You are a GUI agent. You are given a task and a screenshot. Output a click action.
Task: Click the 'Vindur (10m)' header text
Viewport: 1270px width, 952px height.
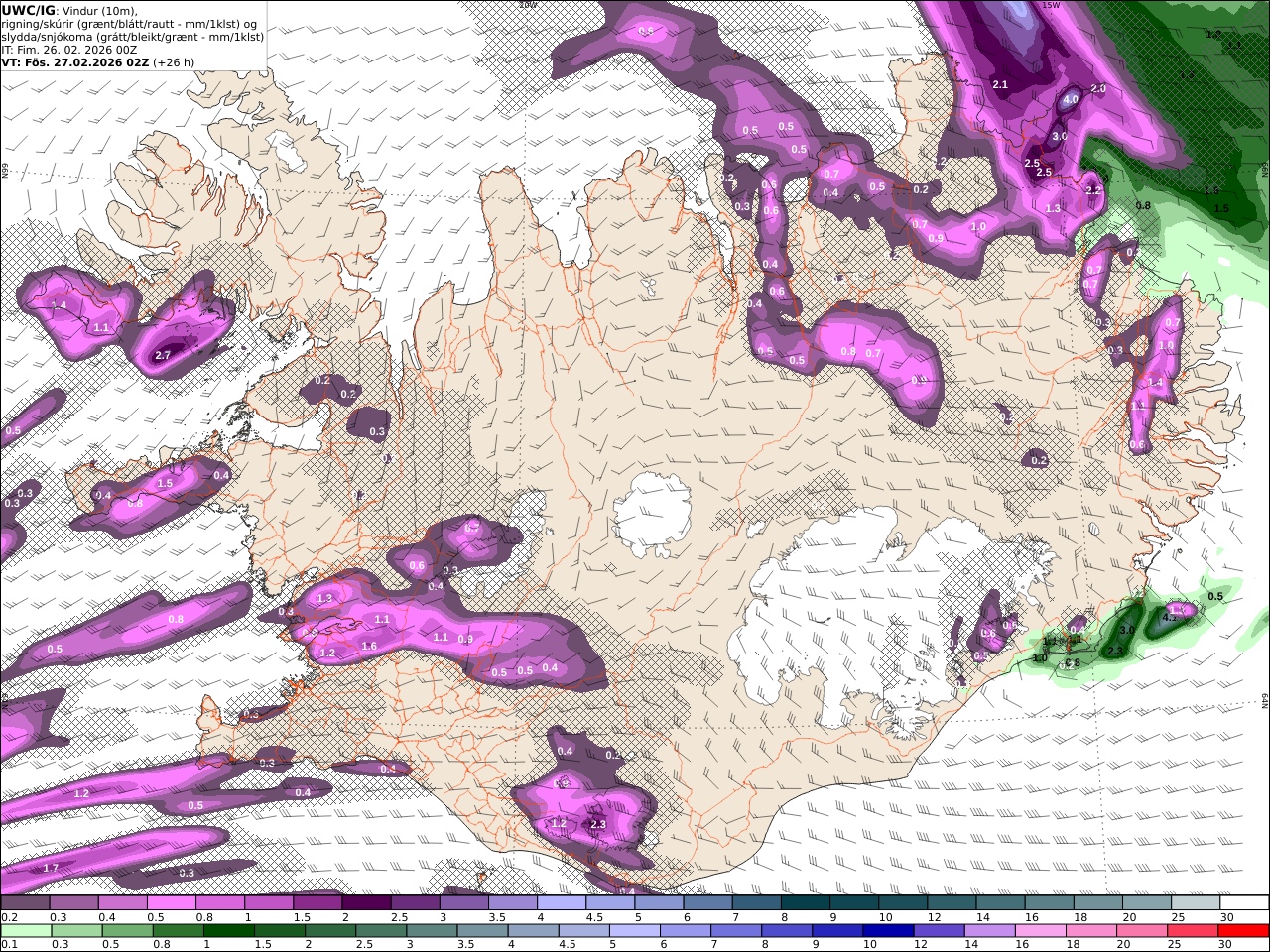[99, 11]
